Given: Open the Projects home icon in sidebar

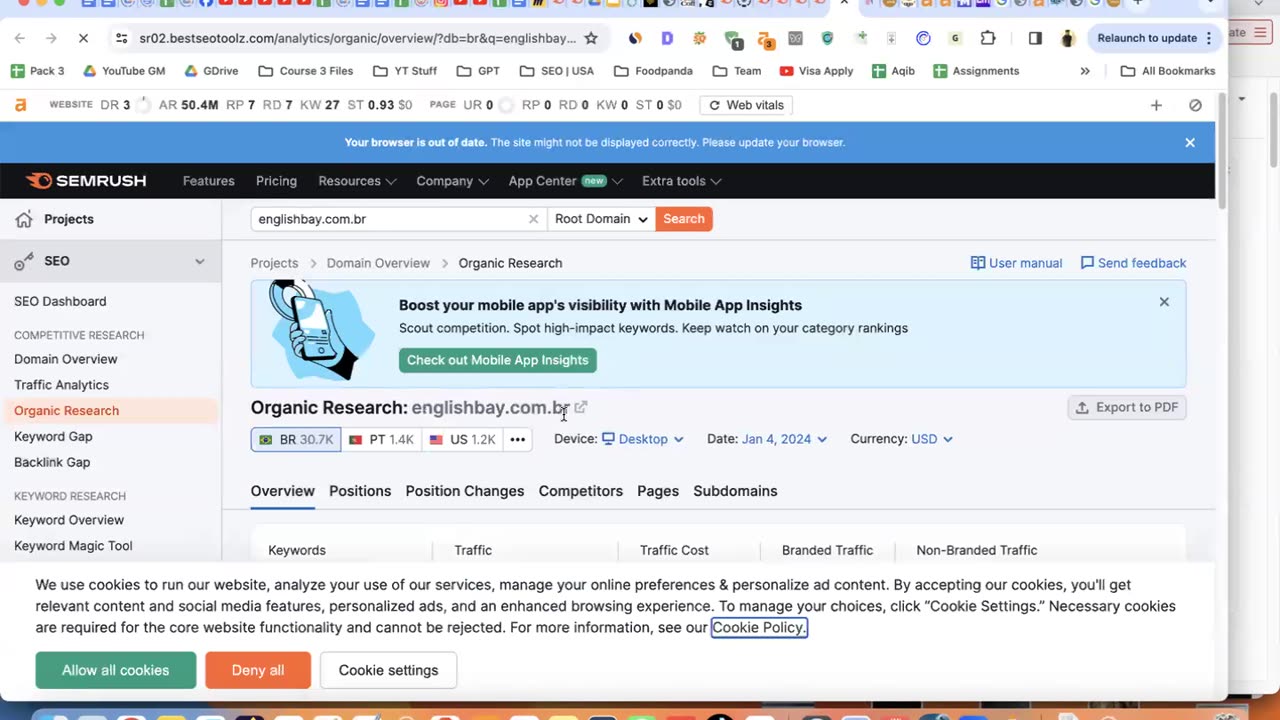Looking at the screenshot, I should click(25, 219).
